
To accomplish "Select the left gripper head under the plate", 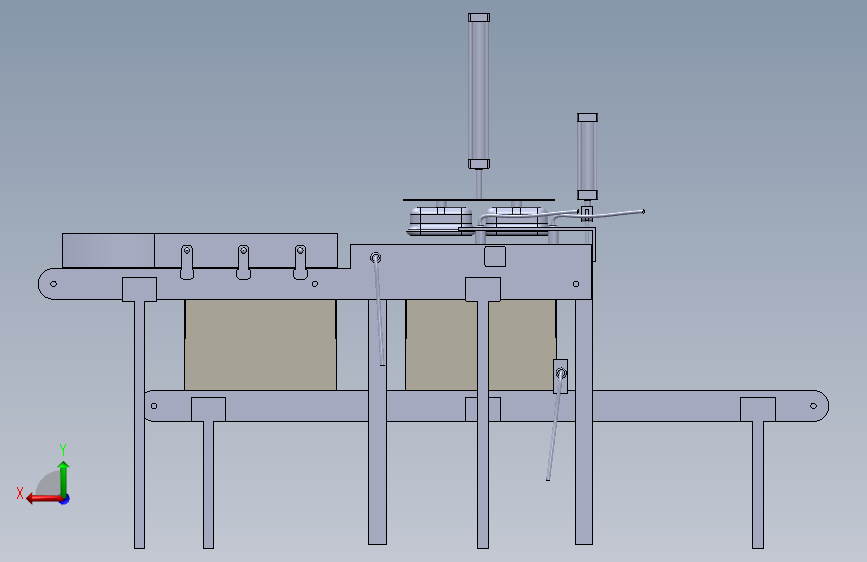I will click(x=441, y=221).
